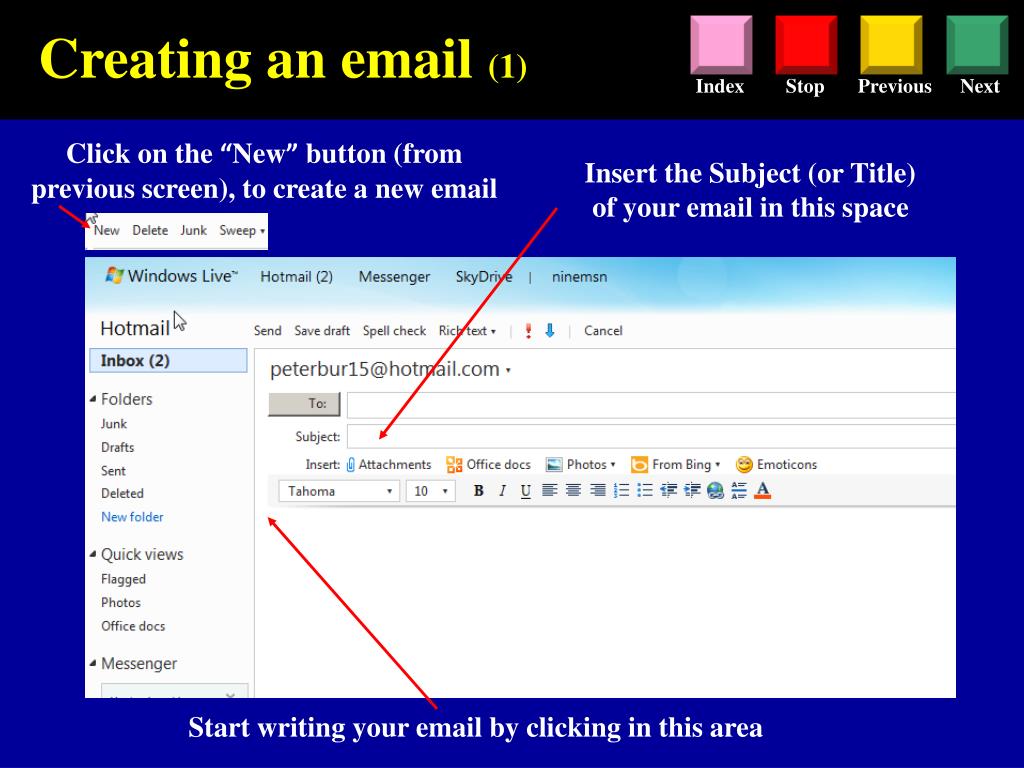This screenshot has height=768, width=1024.
Task: Open the Photos insert dropdown
Action: pos(581,464)
